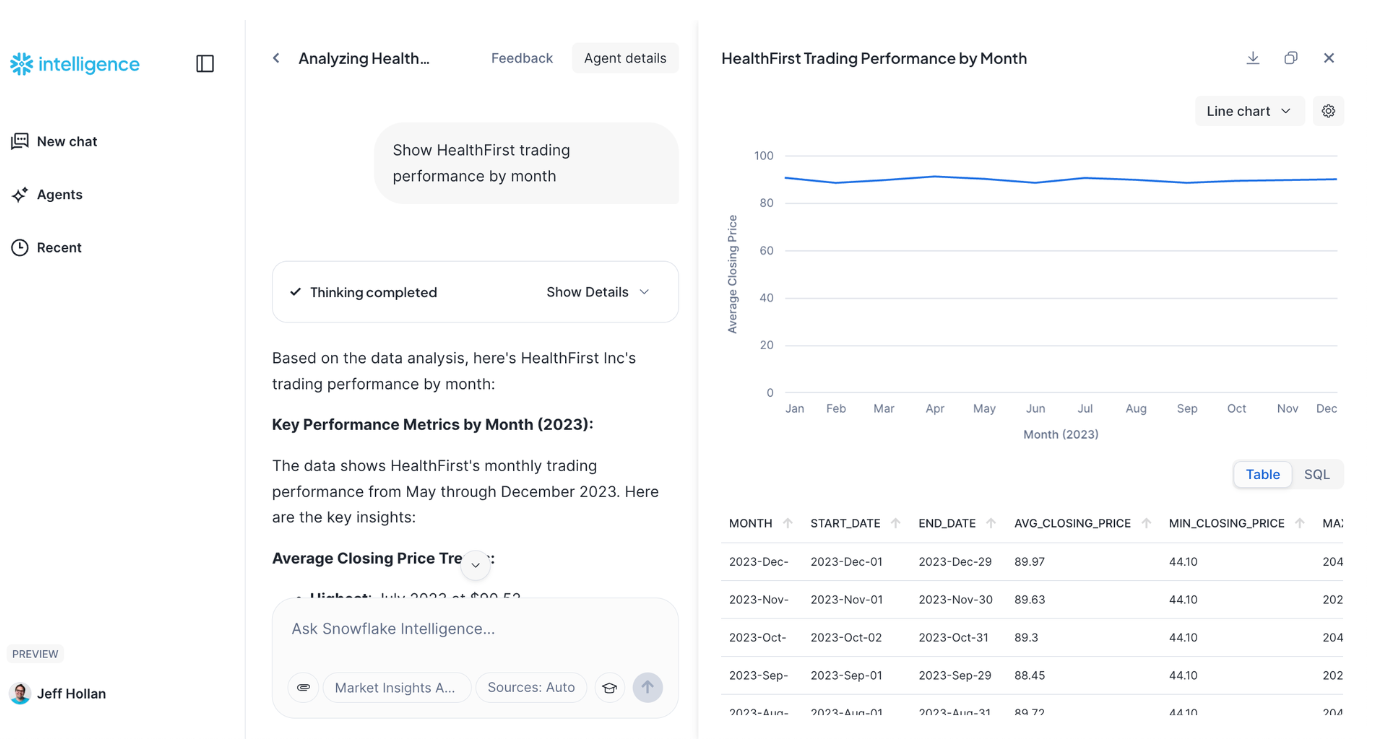Open the Feedback link

tap(522, 58)
